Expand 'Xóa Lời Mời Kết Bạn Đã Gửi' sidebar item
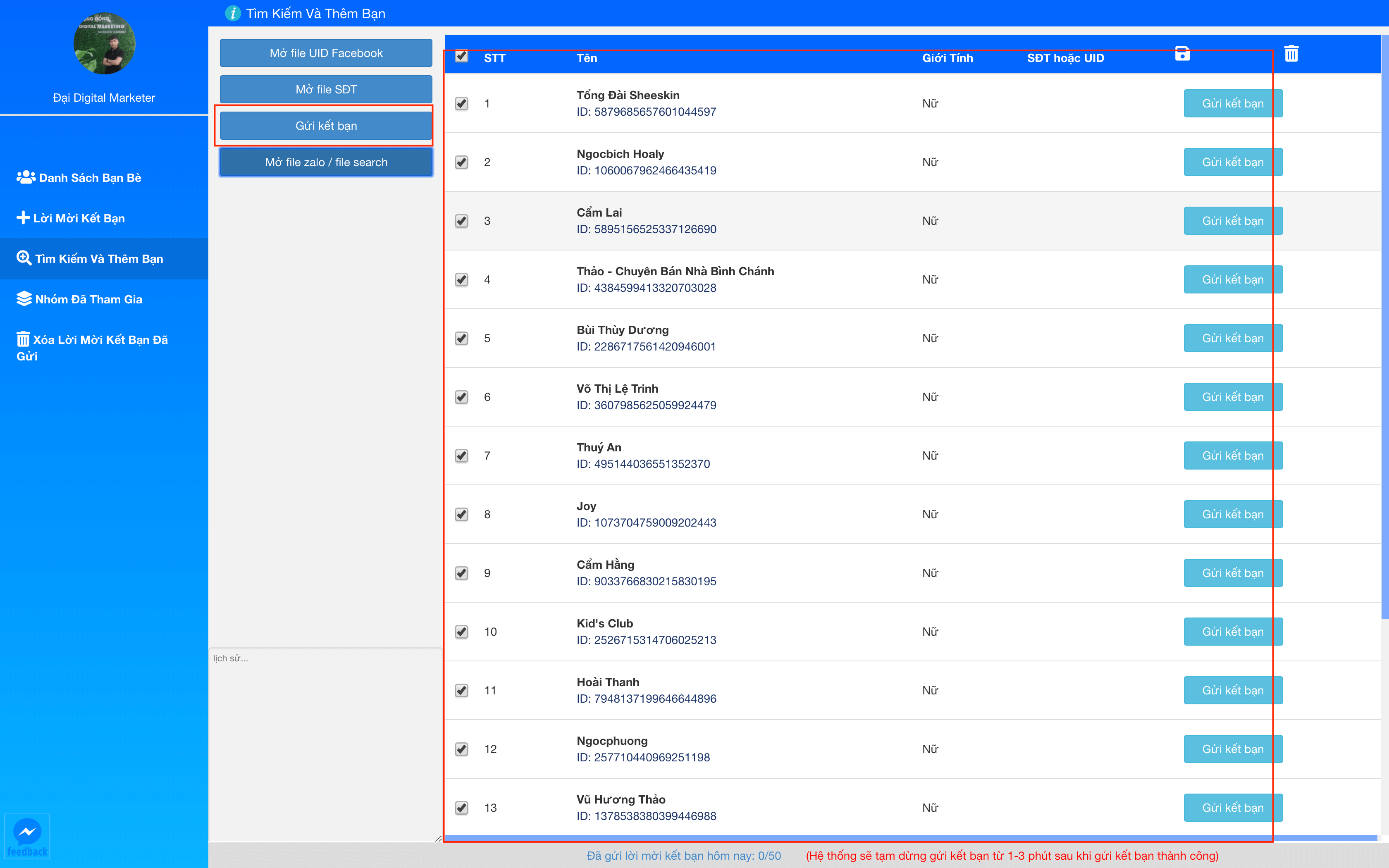Image resolution: width=1389 pixels, height=868 pixels. [x=100, y=348]
